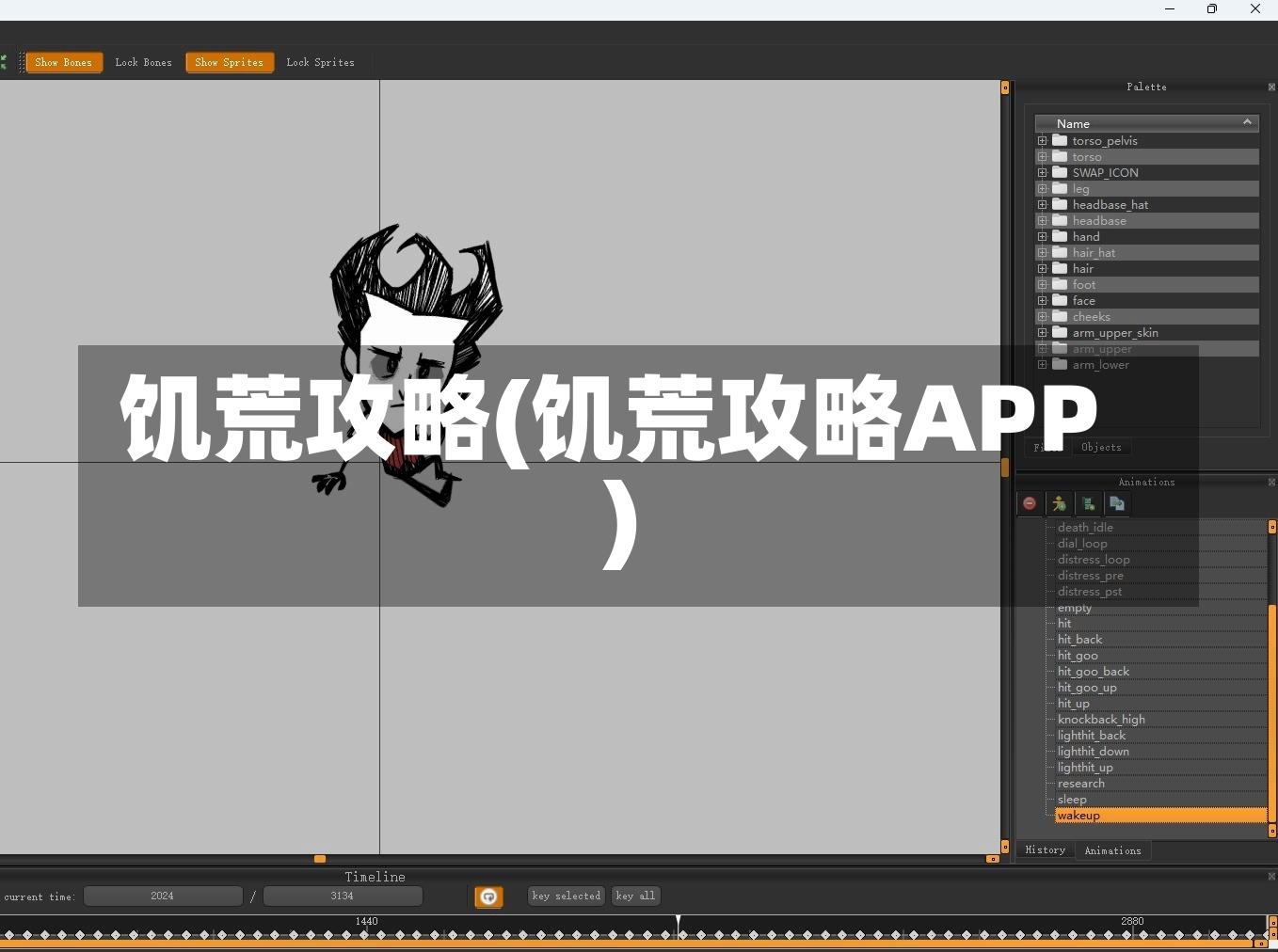The image size is (1278, 952).
Task: Click the animation length field showing 3134
Action: point(343,896)
